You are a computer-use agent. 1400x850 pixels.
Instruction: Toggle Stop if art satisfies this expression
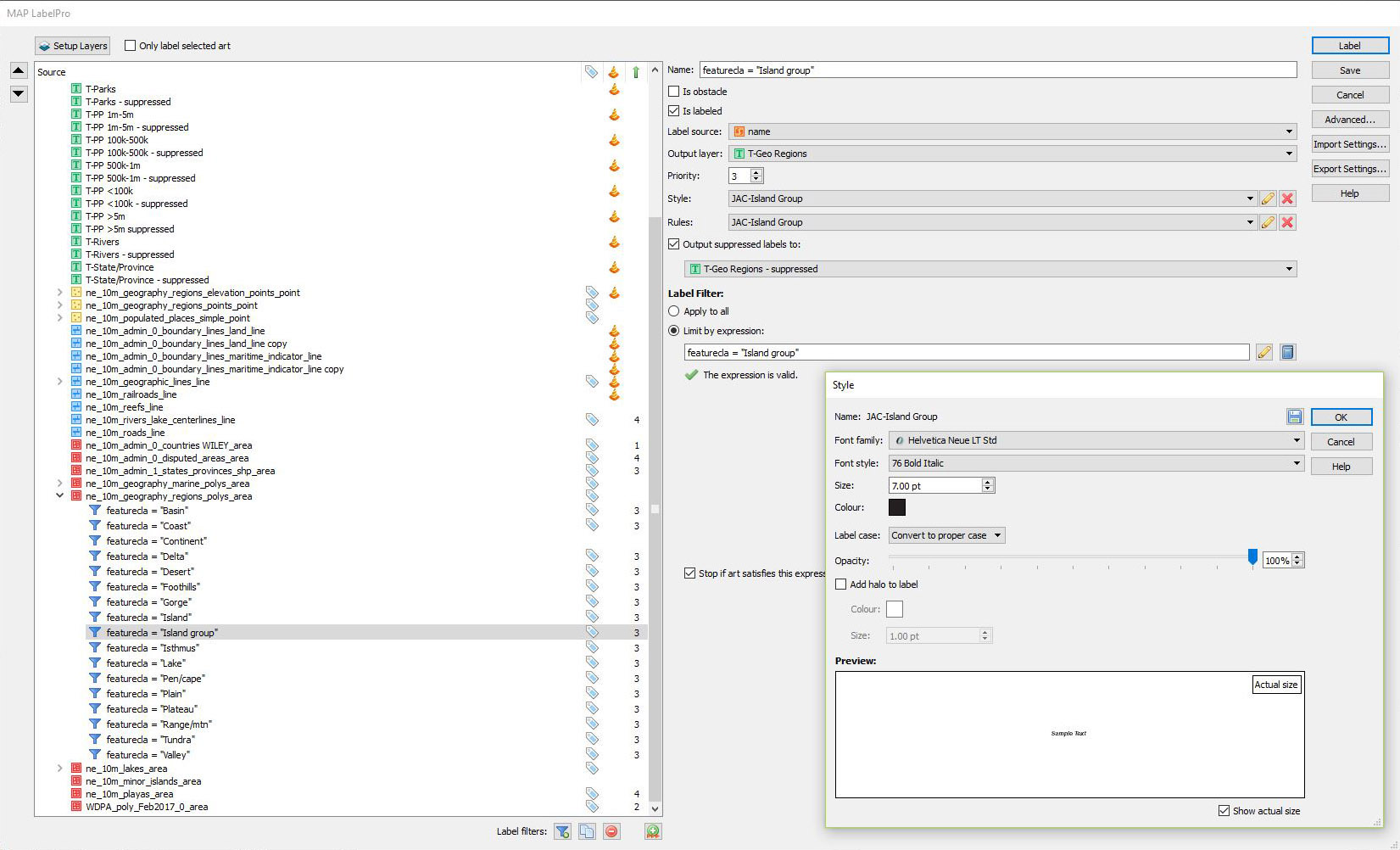click(x=689, y=573)
